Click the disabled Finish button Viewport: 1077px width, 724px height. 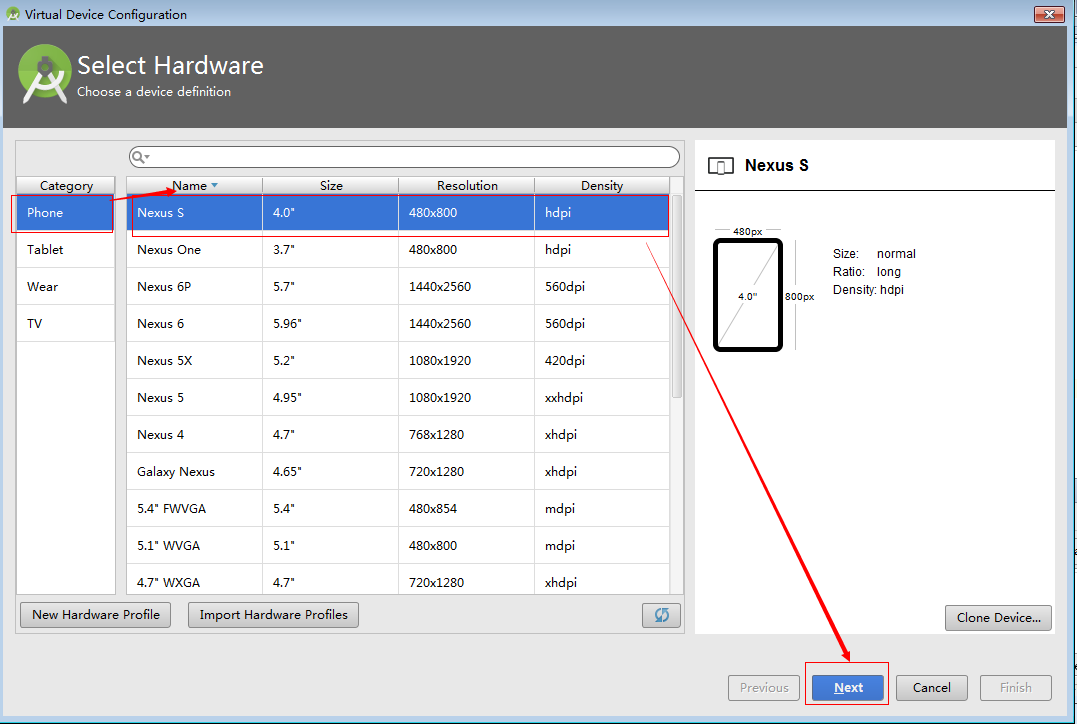pyautogui.click(x=1015, y=688)
